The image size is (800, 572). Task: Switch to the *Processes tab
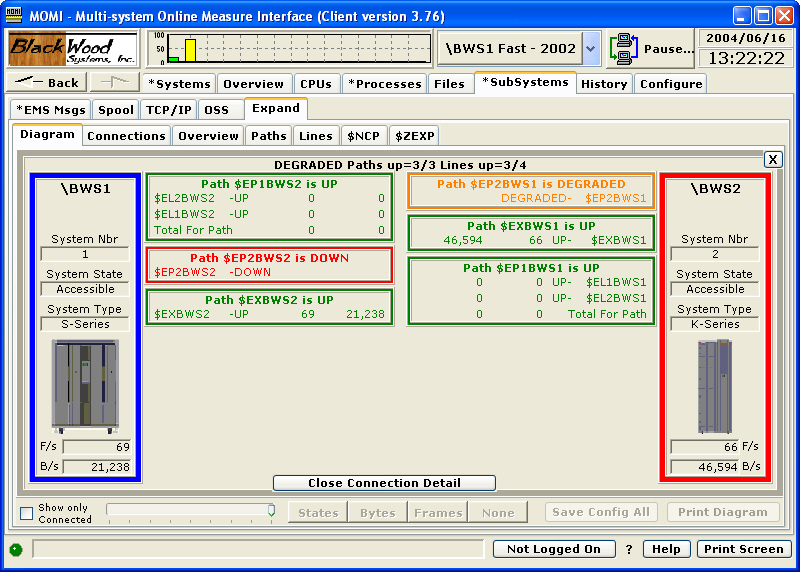tap(385, 84)
